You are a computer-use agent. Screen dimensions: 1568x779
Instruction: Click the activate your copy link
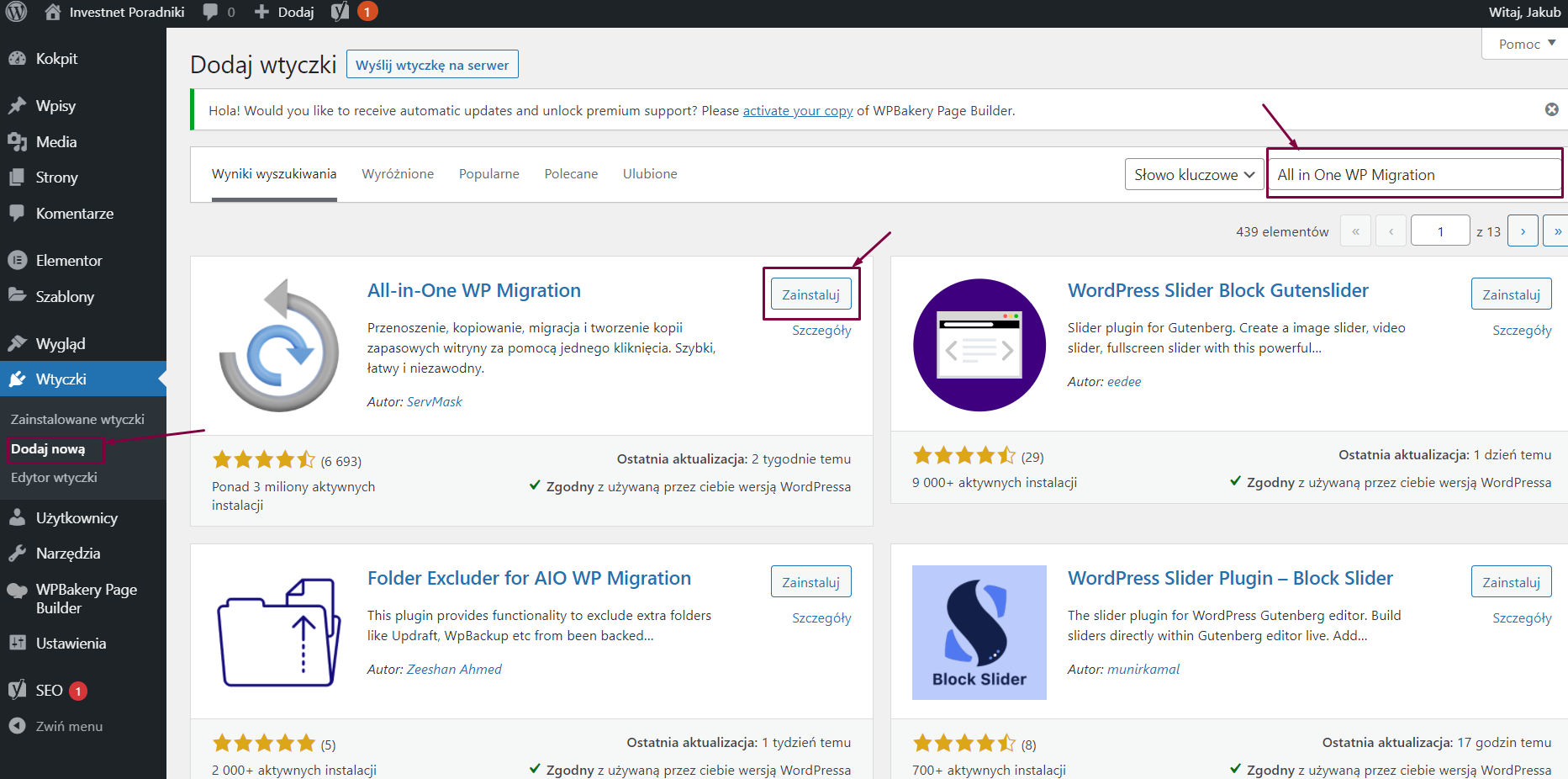pos(797,110)
